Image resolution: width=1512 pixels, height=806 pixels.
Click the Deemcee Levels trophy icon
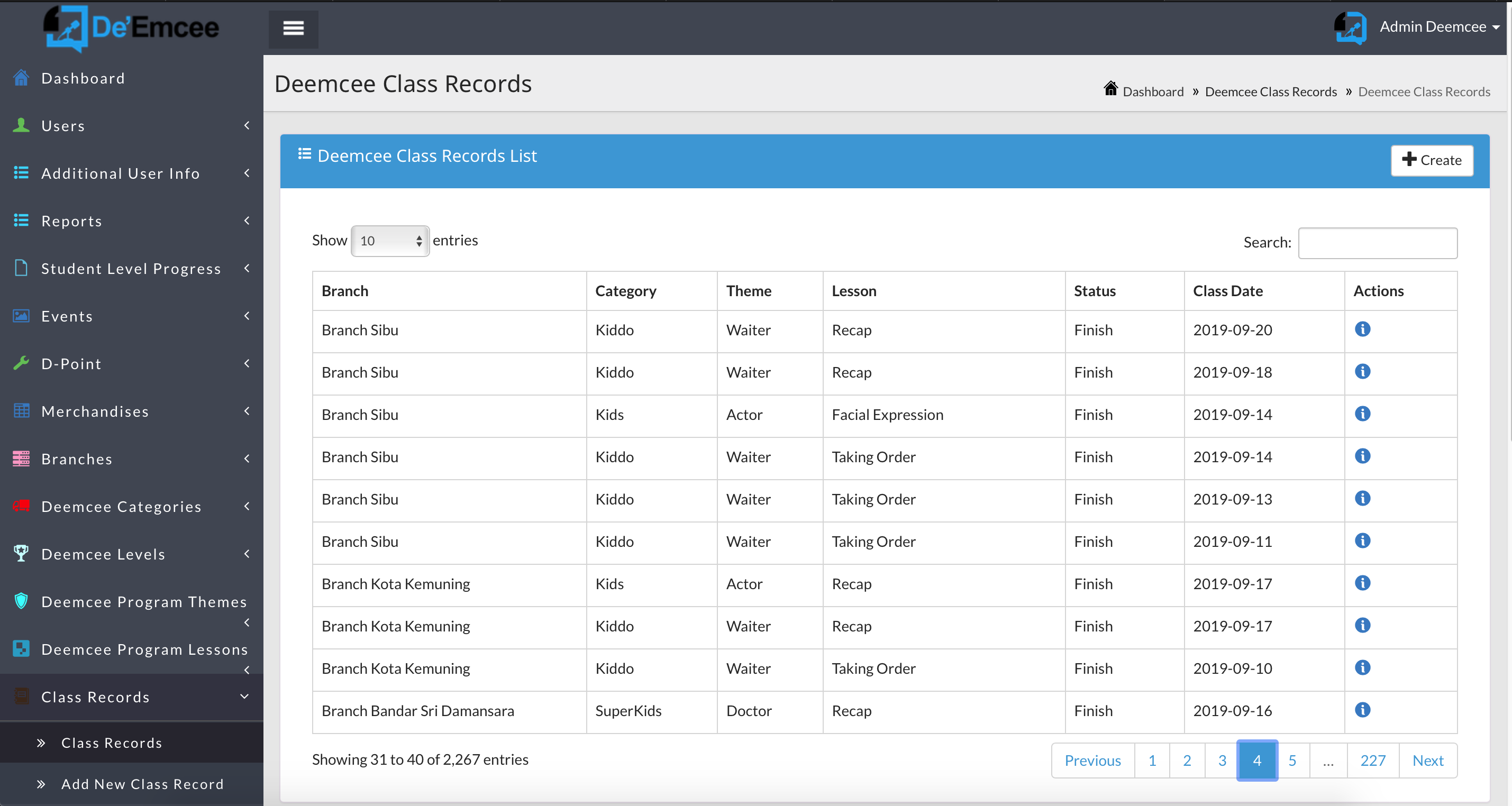click(x=21, y=554)
